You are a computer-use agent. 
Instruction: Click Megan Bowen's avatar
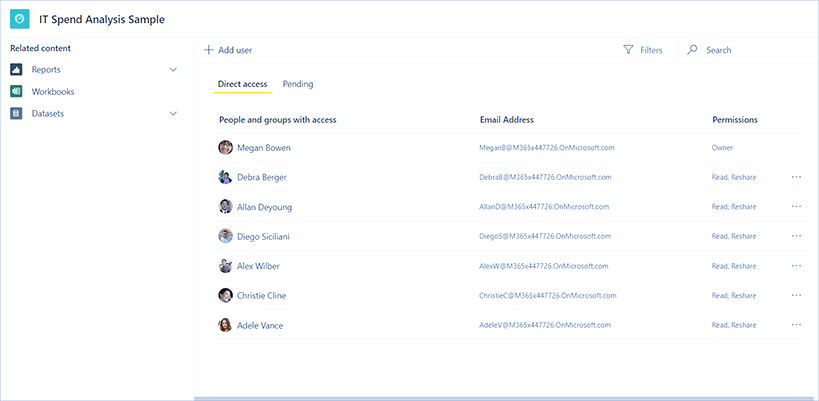[225, 147]
